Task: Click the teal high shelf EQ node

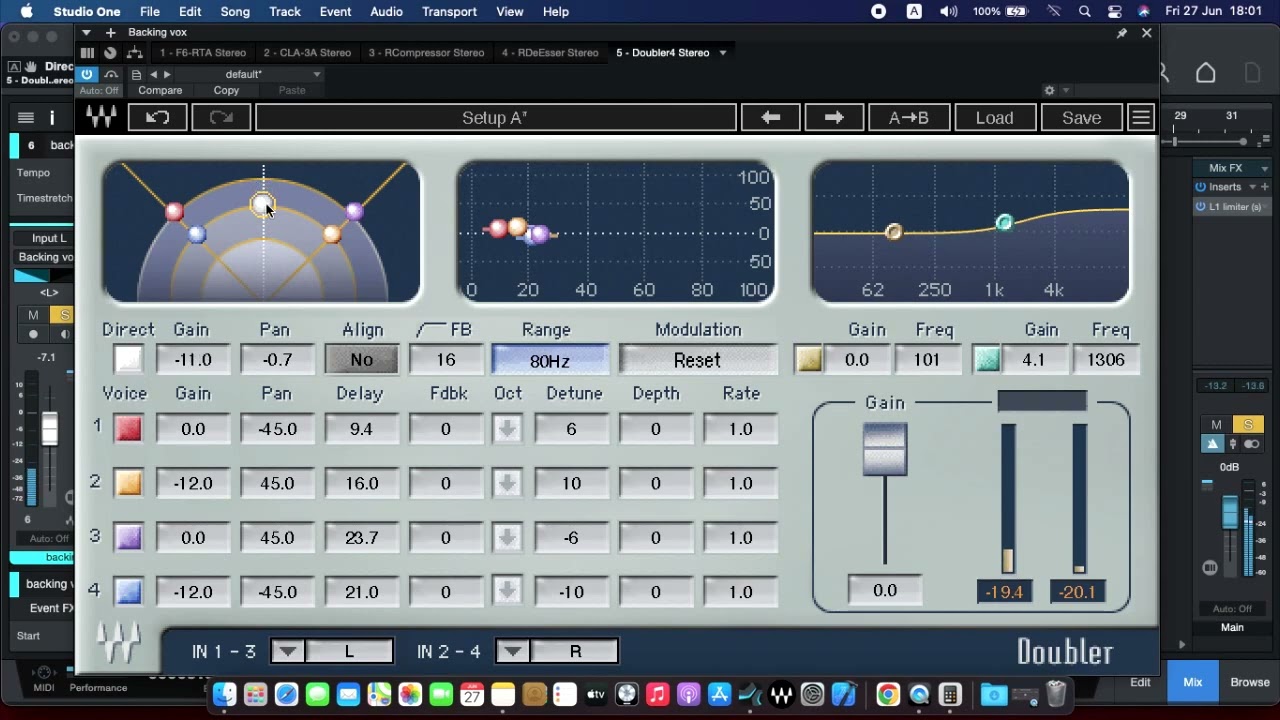Action: [x=1004, y=222]
